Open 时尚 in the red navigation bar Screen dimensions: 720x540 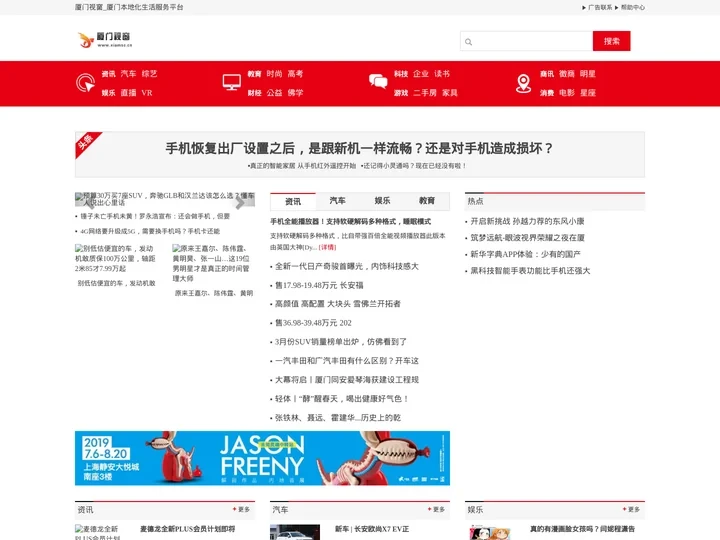pos(274,74)
